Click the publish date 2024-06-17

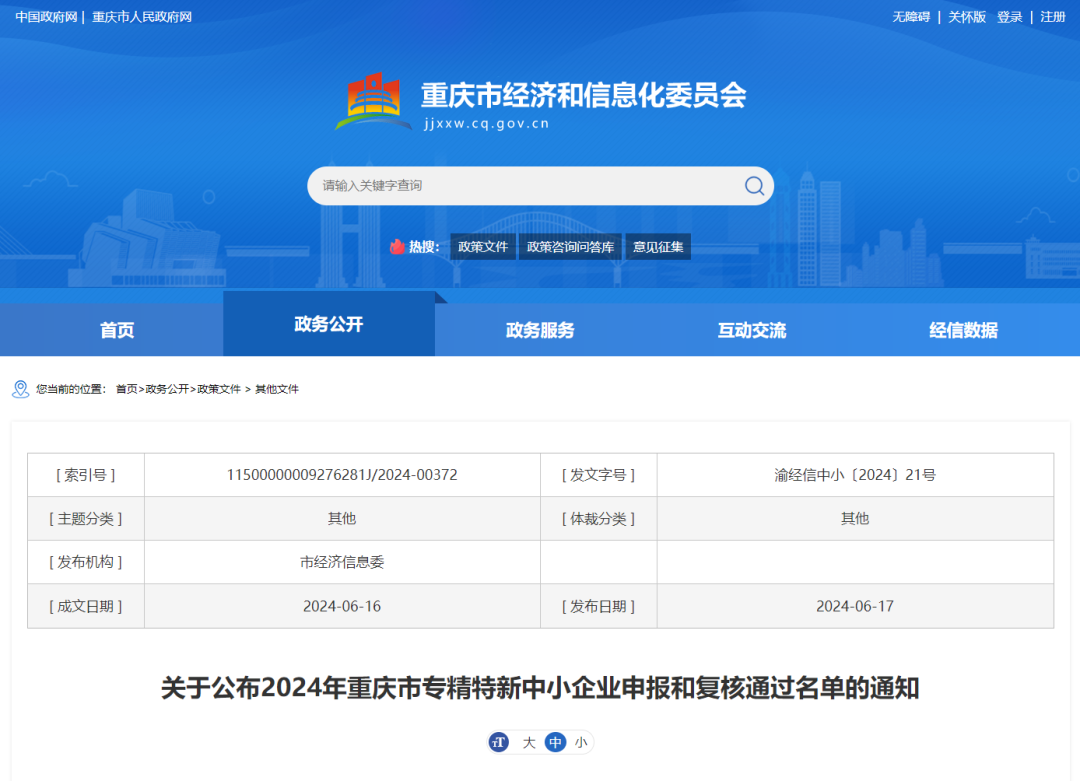(x=855, y=606)
